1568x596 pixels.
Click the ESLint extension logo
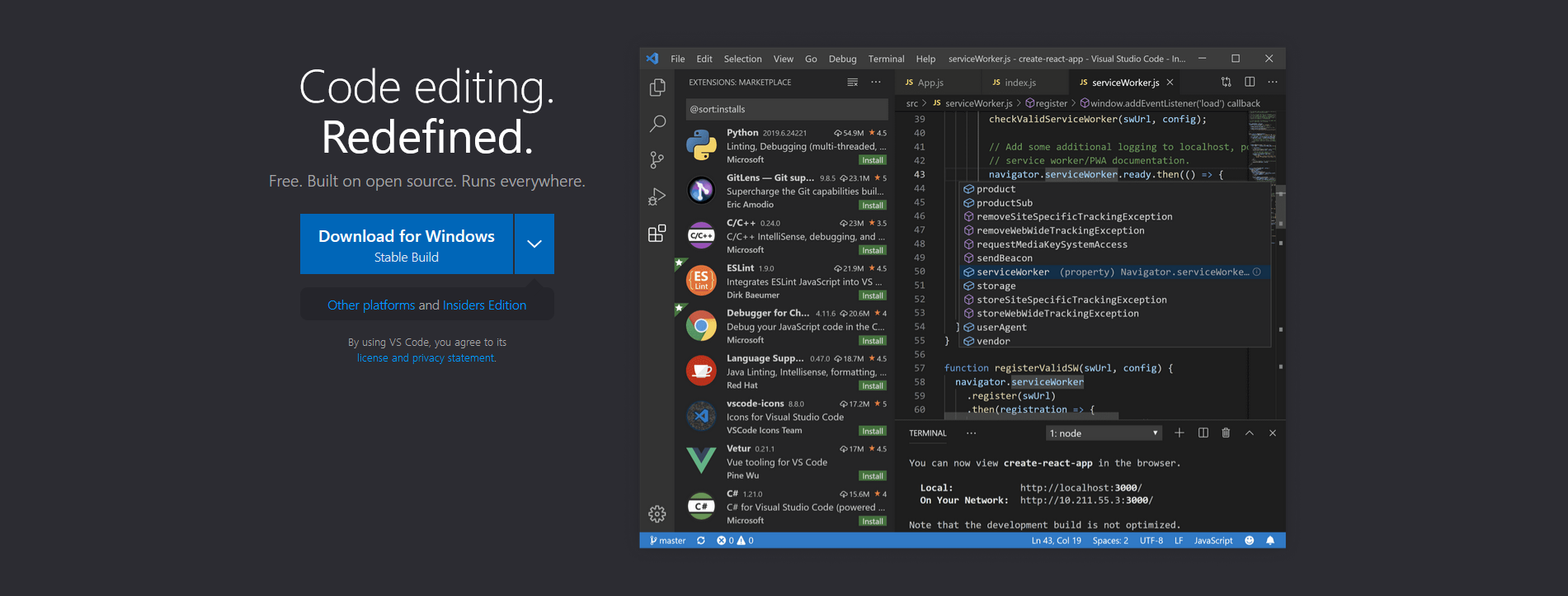[x=701, y=281]
